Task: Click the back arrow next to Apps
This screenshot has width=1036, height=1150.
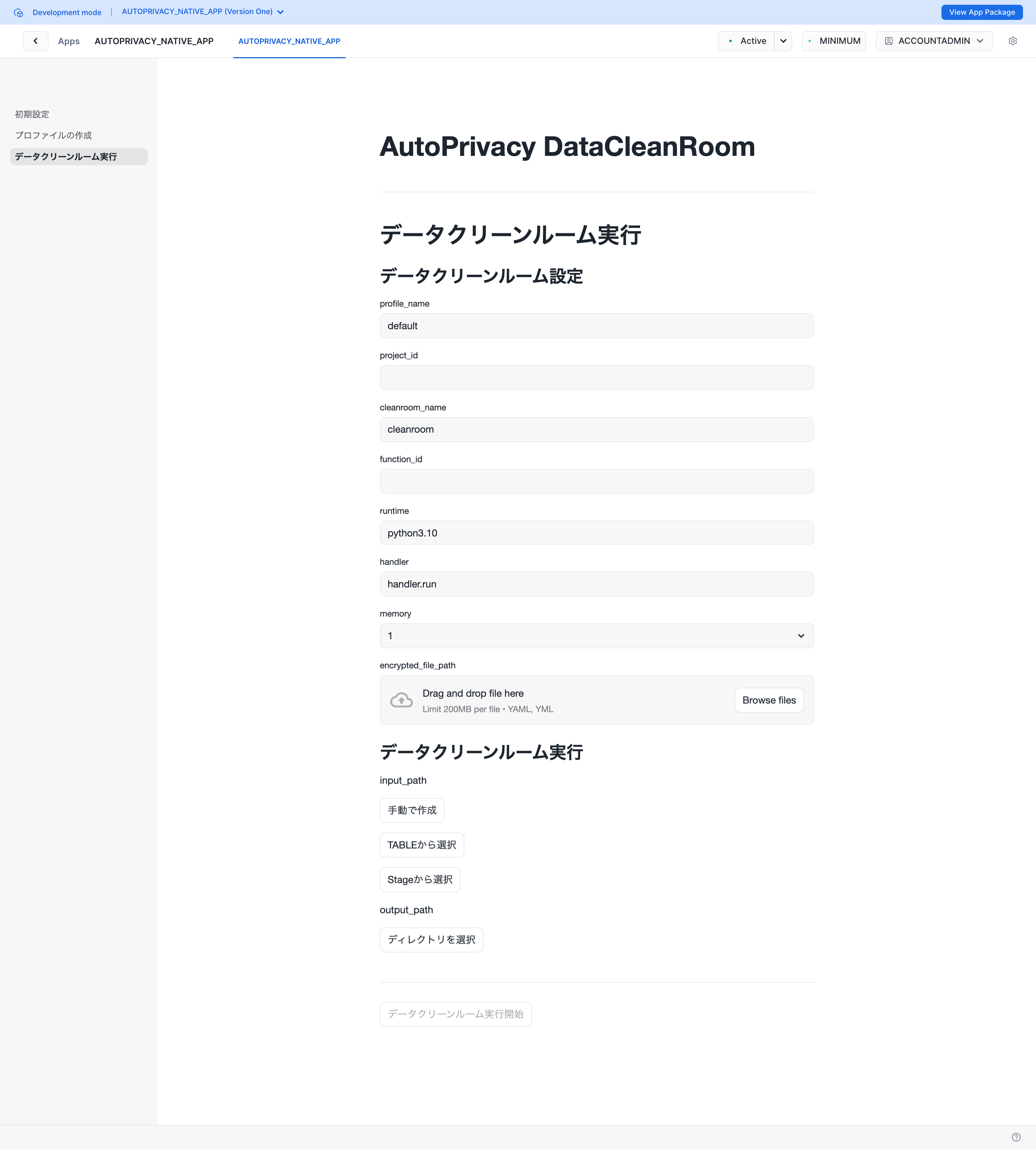Action: coord(35,41)
